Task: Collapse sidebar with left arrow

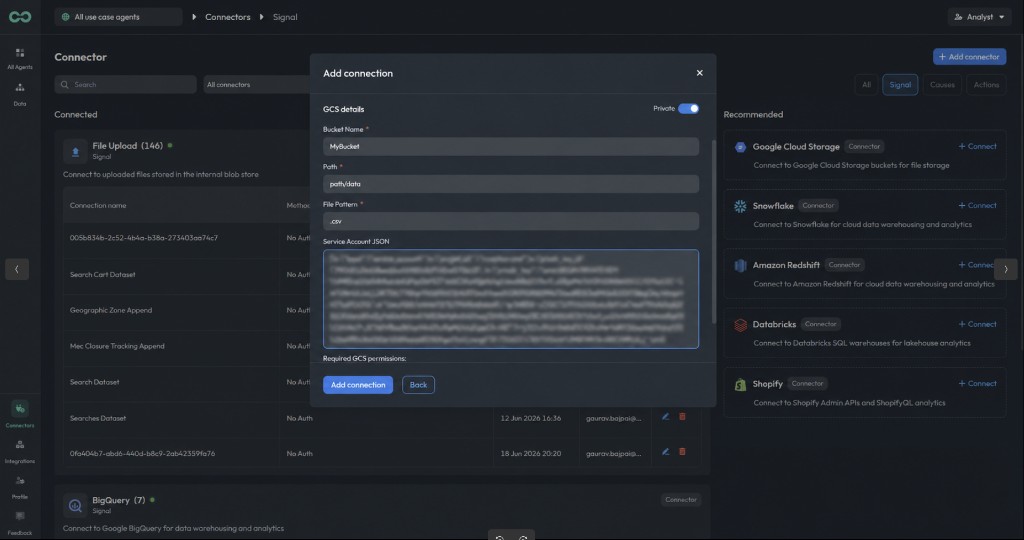Action: click(17, 269)
